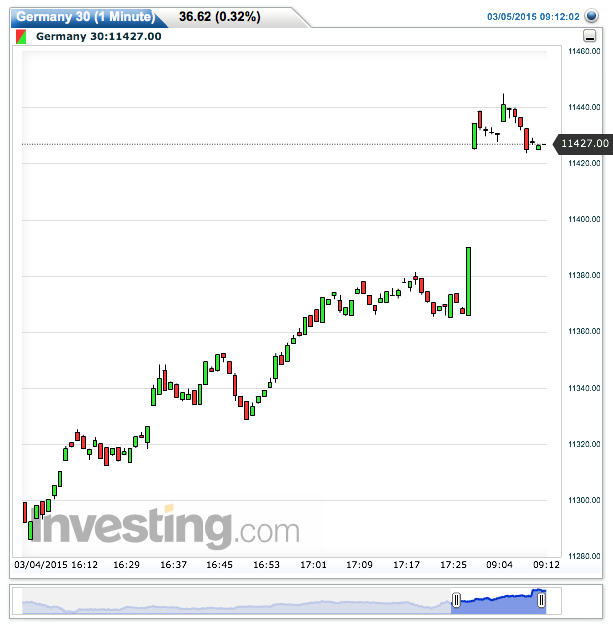
Task: Click the red-green Germany 30 legend icon
Action: pyautogui.click(x=21, y=36)
